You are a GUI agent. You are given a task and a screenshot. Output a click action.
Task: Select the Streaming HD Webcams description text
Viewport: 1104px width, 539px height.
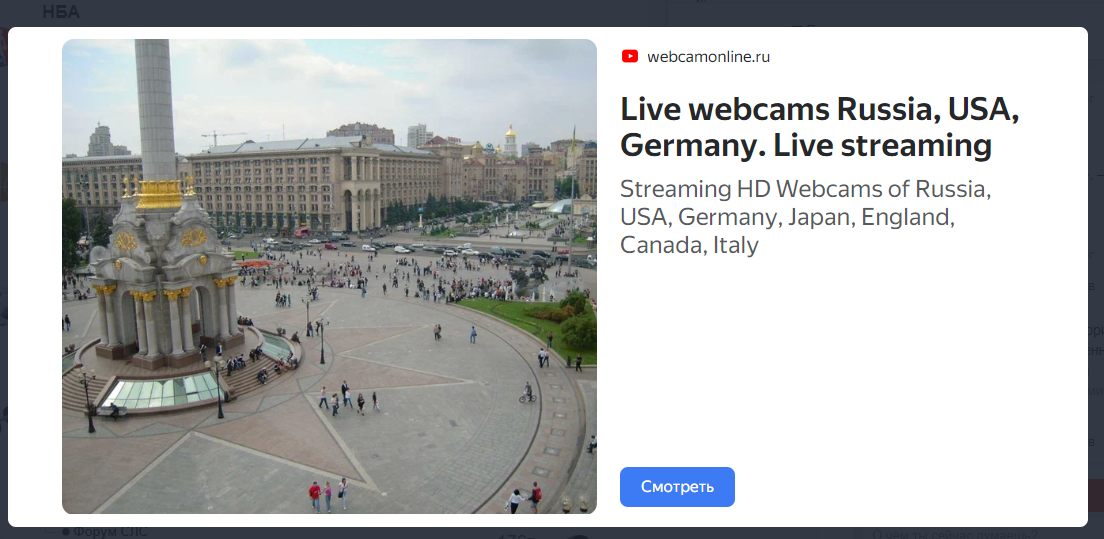pos(805,217)
